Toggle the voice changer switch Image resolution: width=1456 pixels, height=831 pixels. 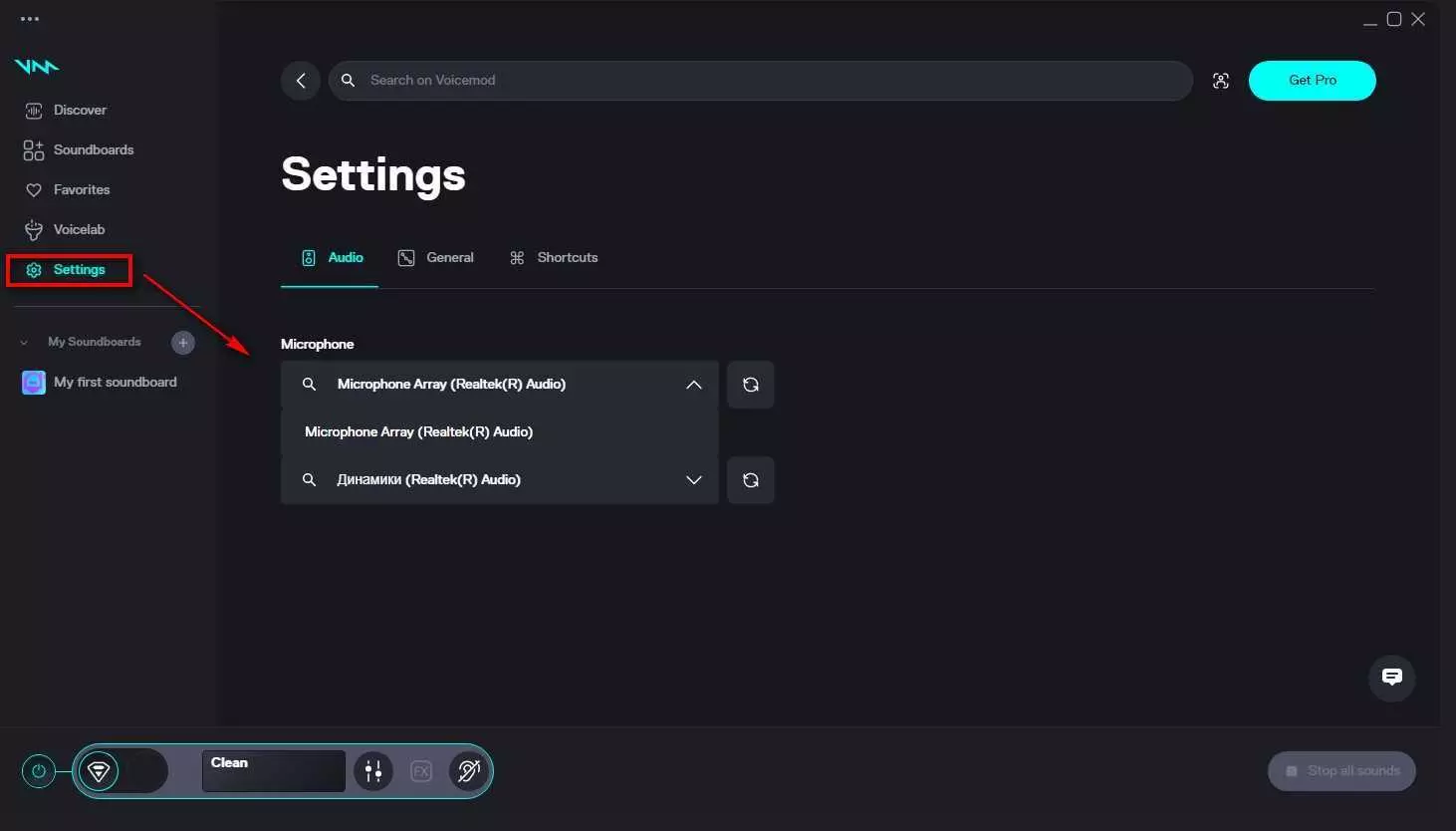click(123, 771)
